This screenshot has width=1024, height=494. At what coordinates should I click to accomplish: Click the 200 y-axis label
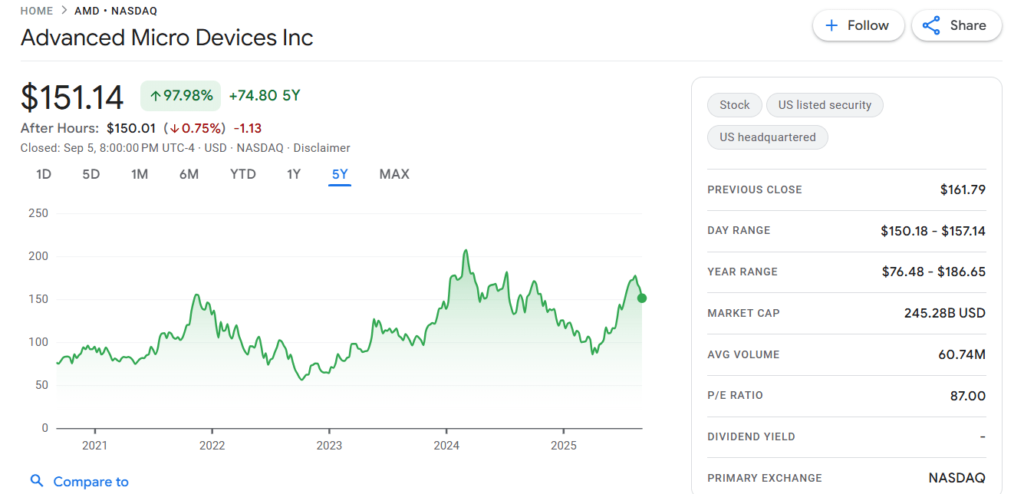point(39,256)
